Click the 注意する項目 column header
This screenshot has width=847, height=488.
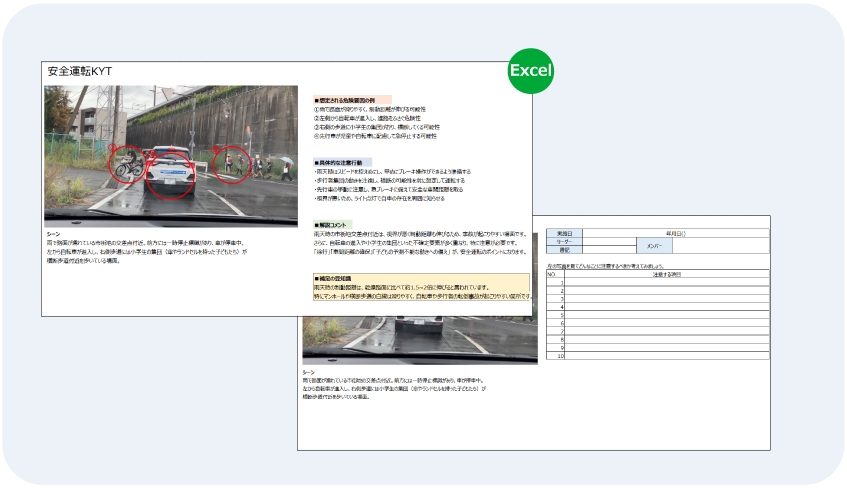667,274
